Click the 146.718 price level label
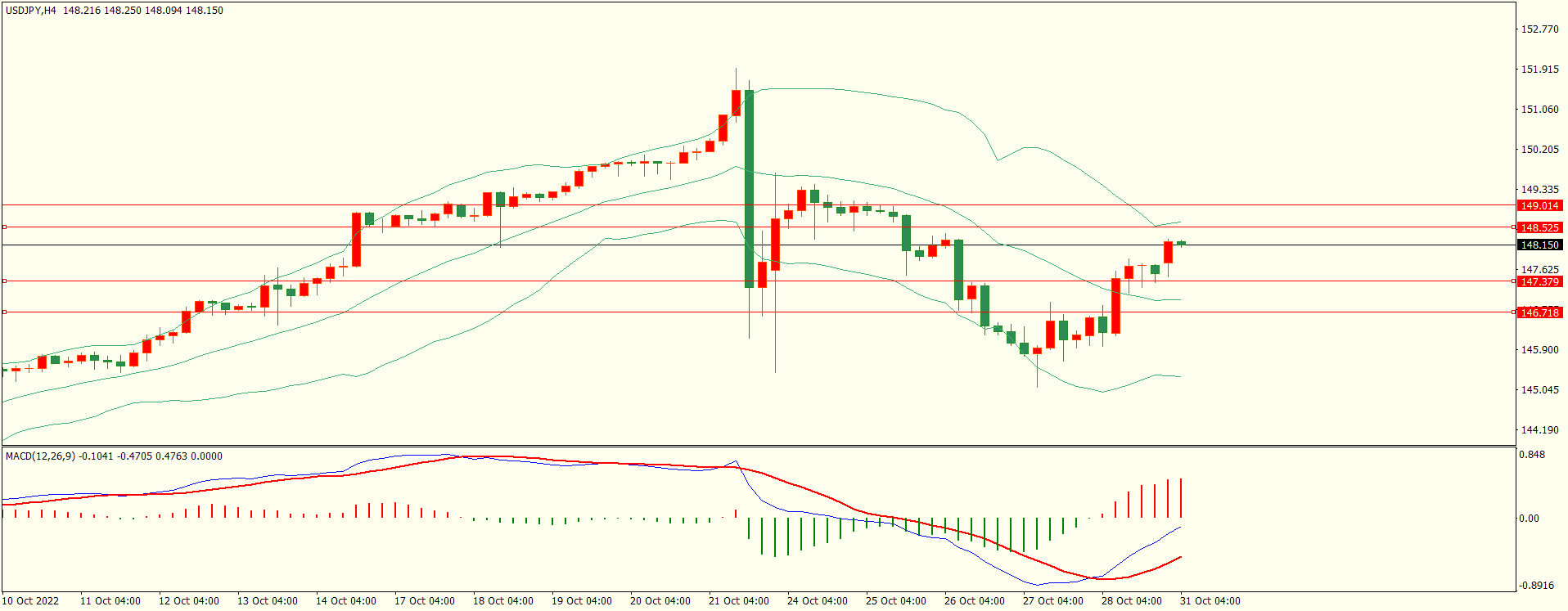The image size is (1568, 611). click(1539, 313)
